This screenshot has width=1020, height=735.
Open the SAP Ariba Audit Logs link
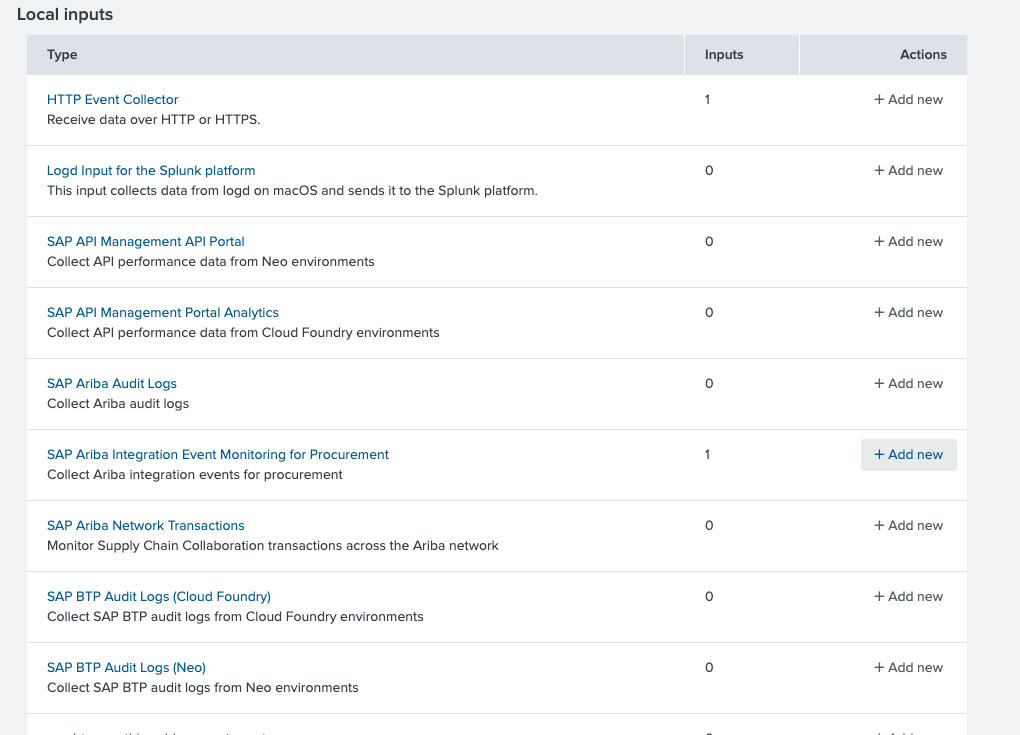(111, 384)
